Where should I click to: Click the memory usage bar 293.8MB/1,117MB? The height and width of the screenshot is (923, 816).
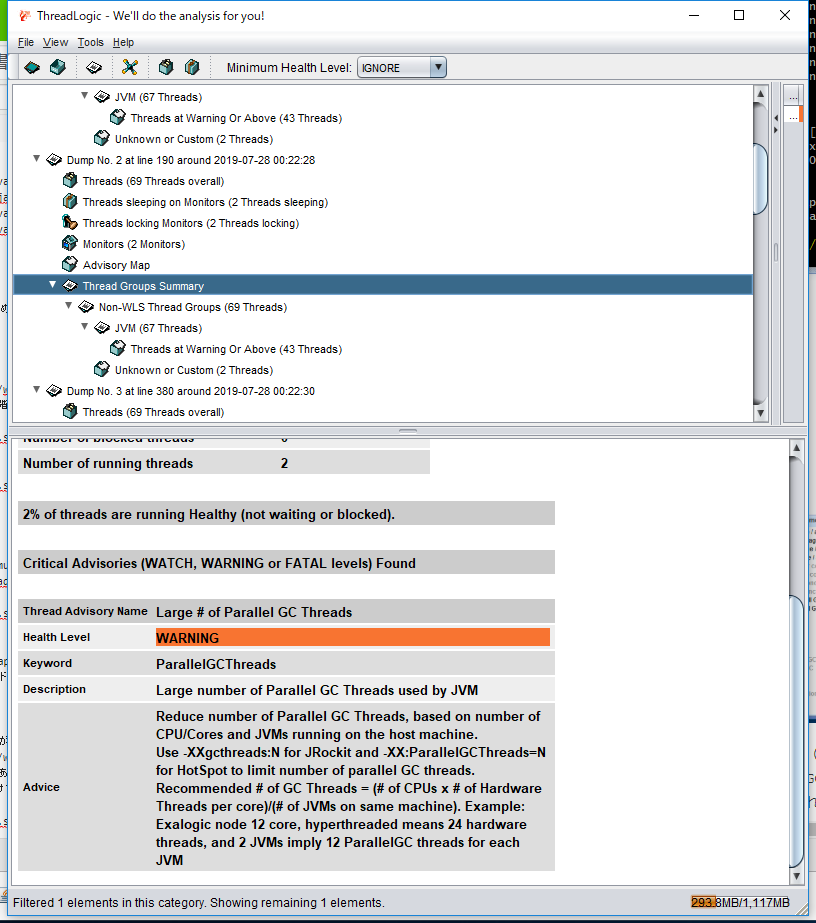tap(740, 902)
